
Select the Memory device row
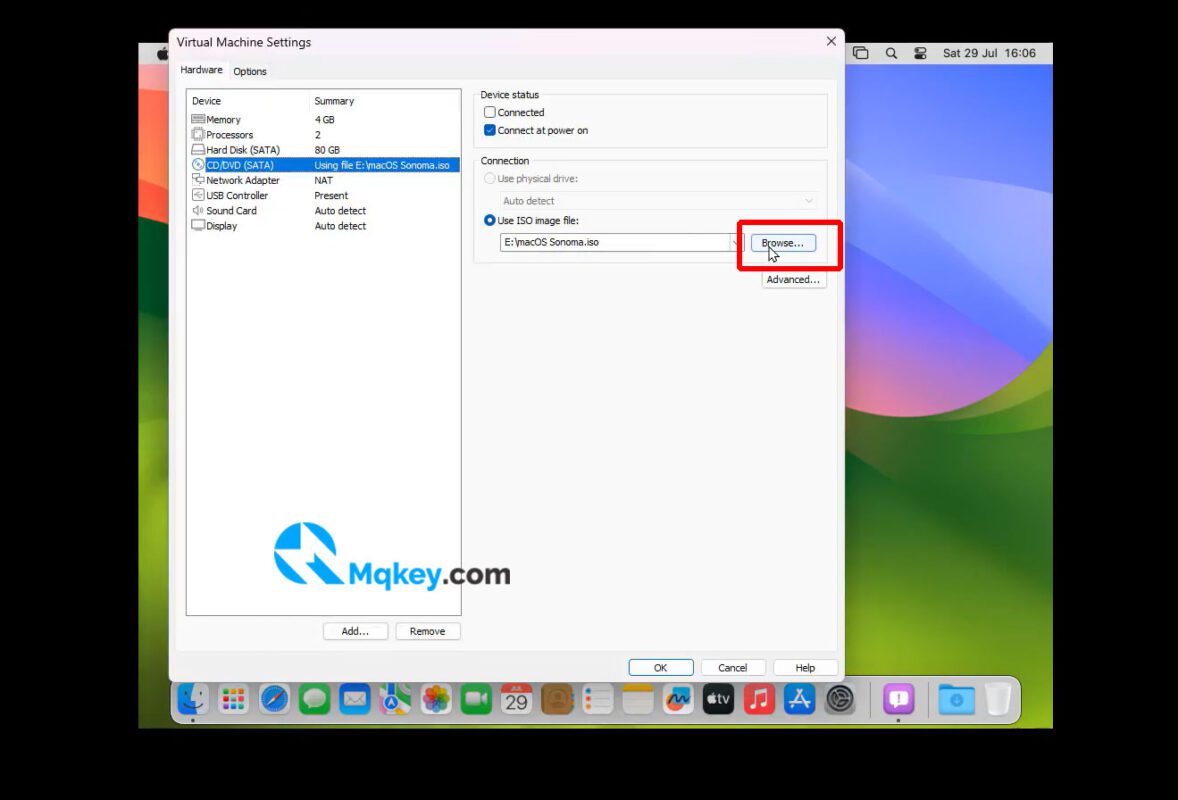tap(324, 119)
